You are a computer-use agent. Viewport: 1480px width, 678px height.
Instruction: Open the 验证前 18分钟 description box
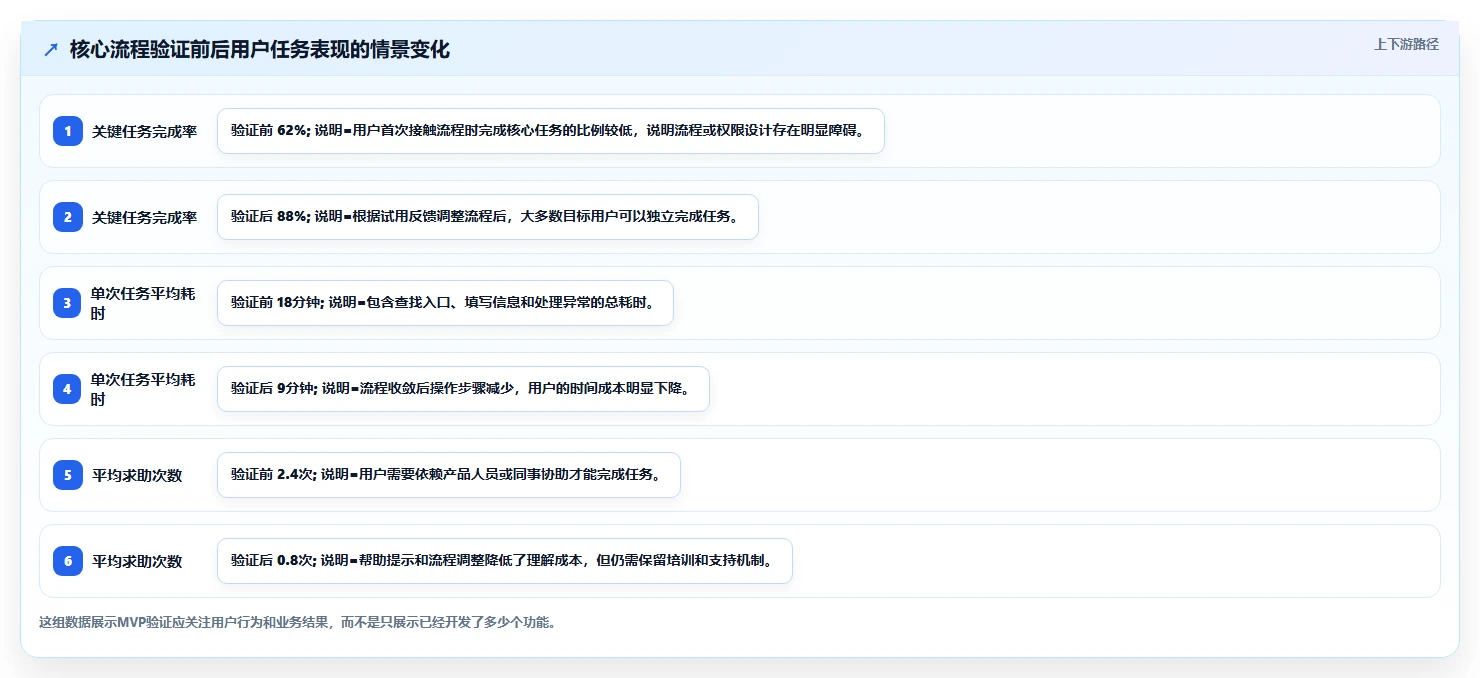445,303
